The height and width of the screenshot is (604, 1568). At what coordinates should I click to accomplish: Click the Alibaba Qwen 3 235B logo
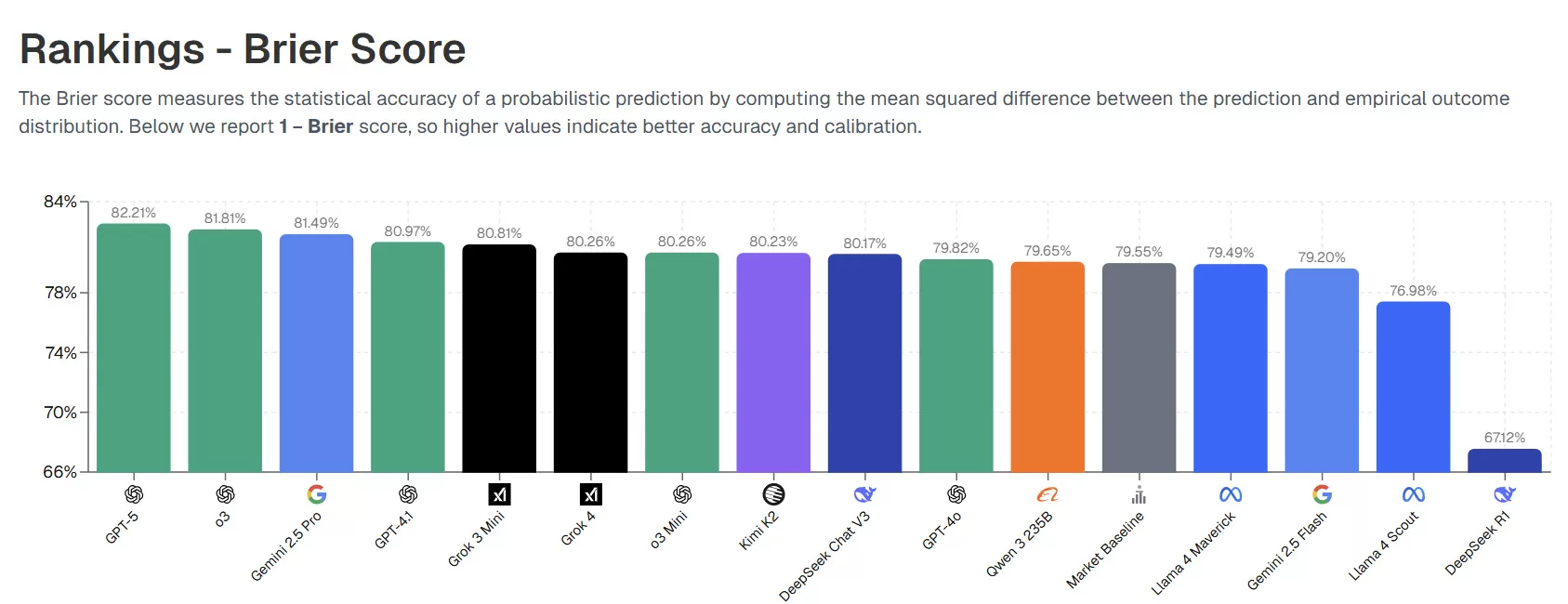coord(1048,494)
